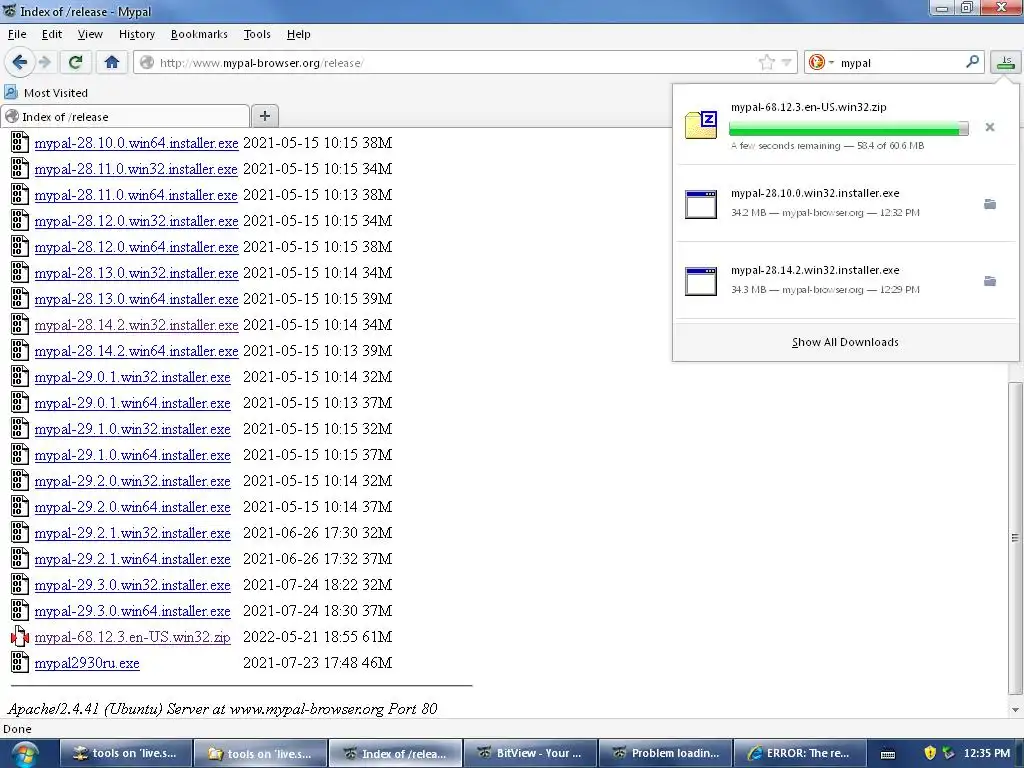Open the Edit menu
This screenshot has height=768, width=1024.
52,34
